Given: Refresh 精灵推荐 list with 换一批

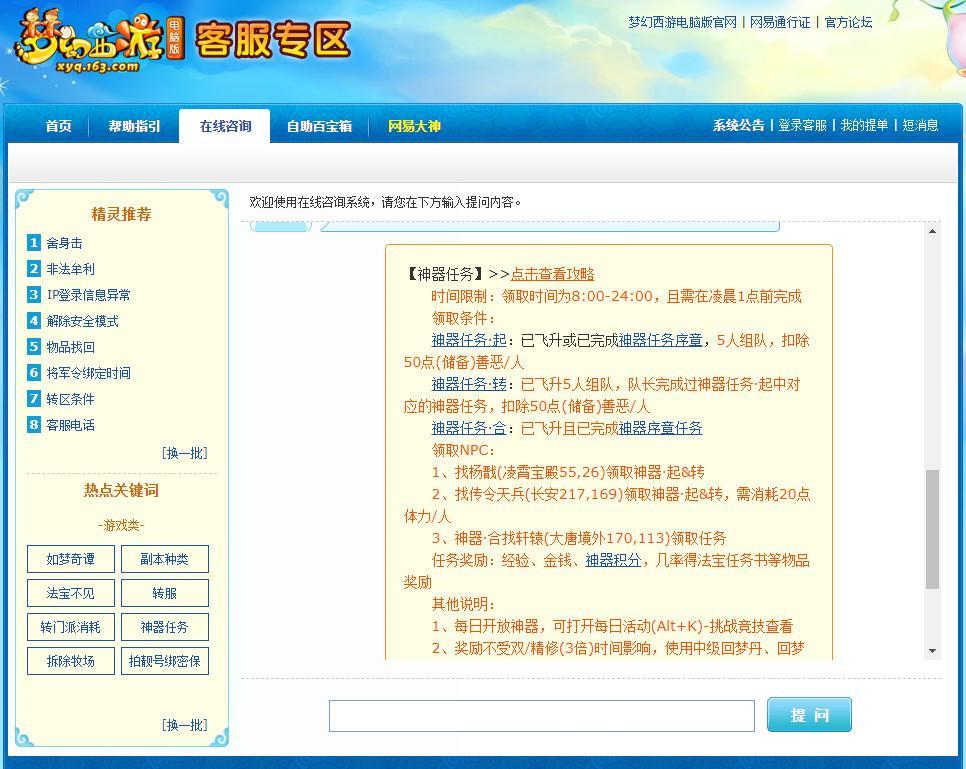Looking at the screenshot, I should point(184,452).
